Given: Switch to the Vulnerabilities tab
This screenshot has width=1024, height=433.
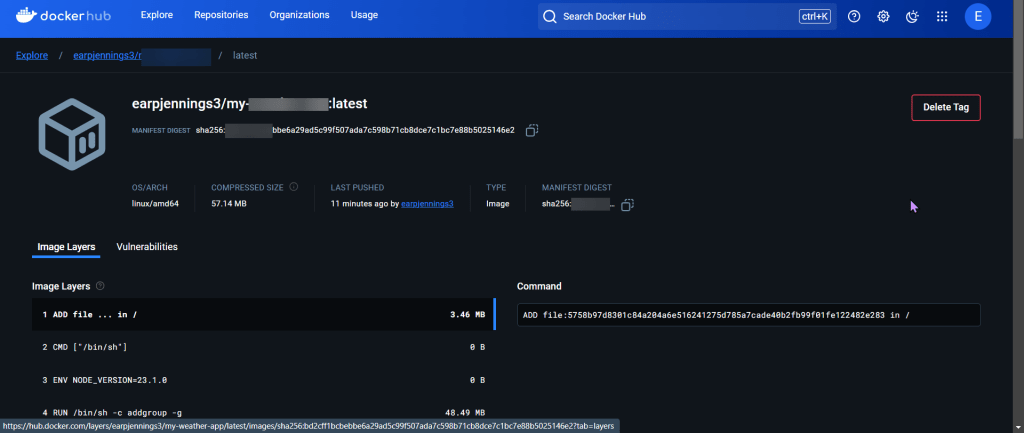Looking at the screenshot, I should tap(147, 246).
